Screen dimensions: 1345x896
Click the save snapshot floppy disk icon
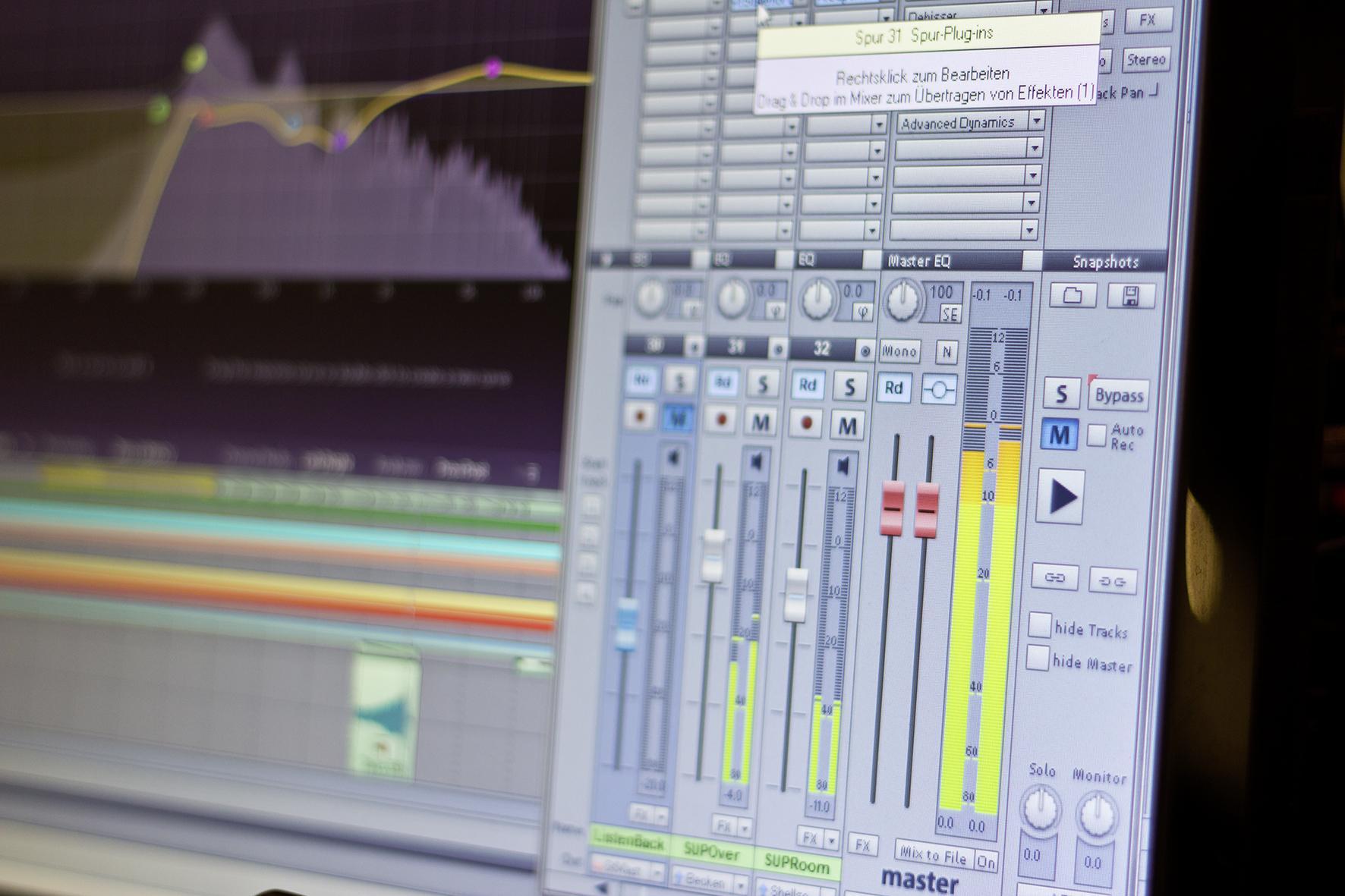[x=1131, y=296]
